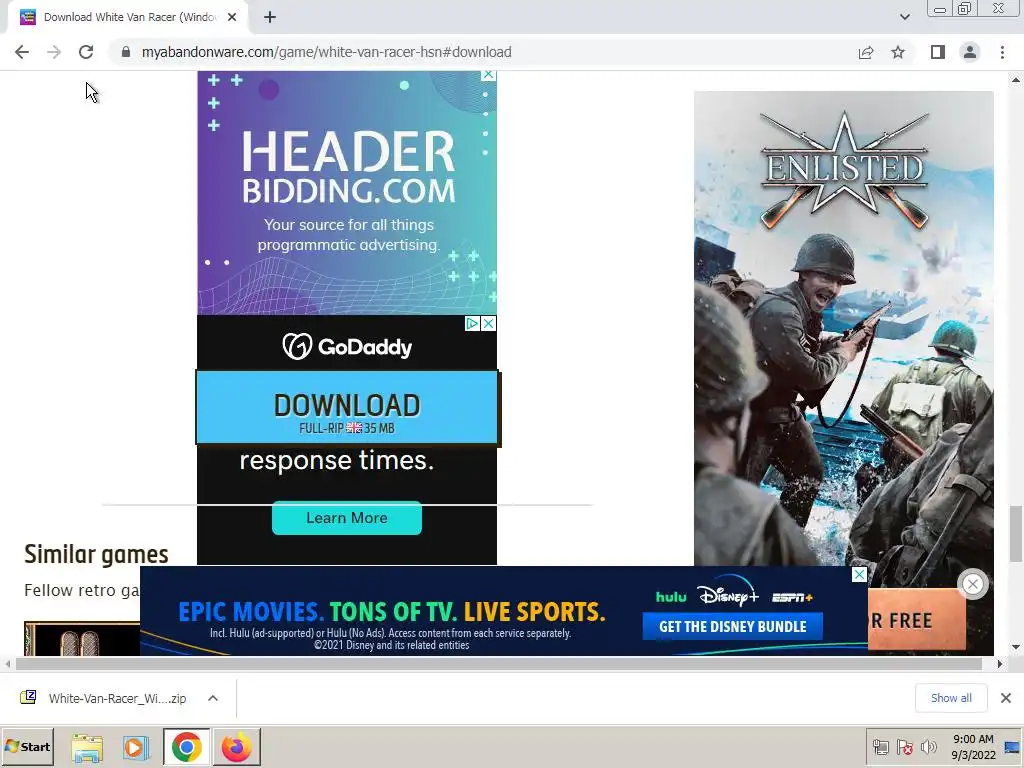Open the Windows Start menu

(27, 746)
